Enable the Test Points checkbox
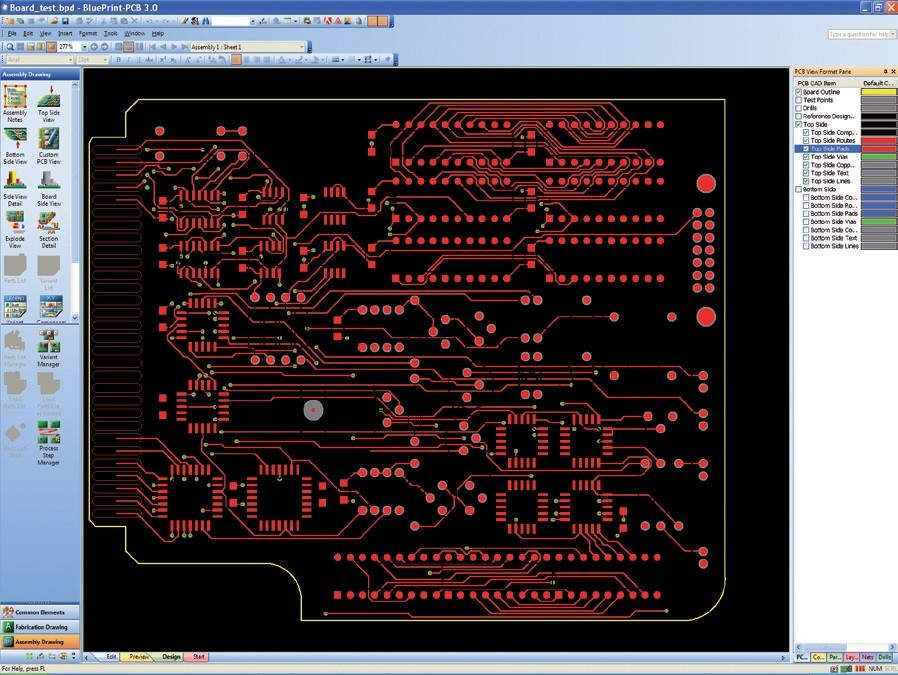This screenshot has width=898, height=675. pyautogui.click(x=799, y=100)
